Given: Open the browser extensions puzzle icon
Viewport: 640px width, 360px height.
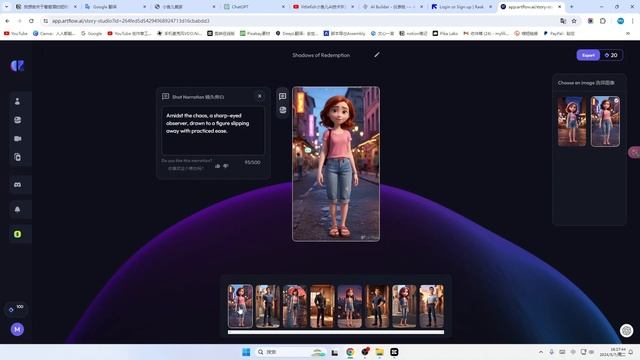Looking at the screenshot, I should 603,21.
